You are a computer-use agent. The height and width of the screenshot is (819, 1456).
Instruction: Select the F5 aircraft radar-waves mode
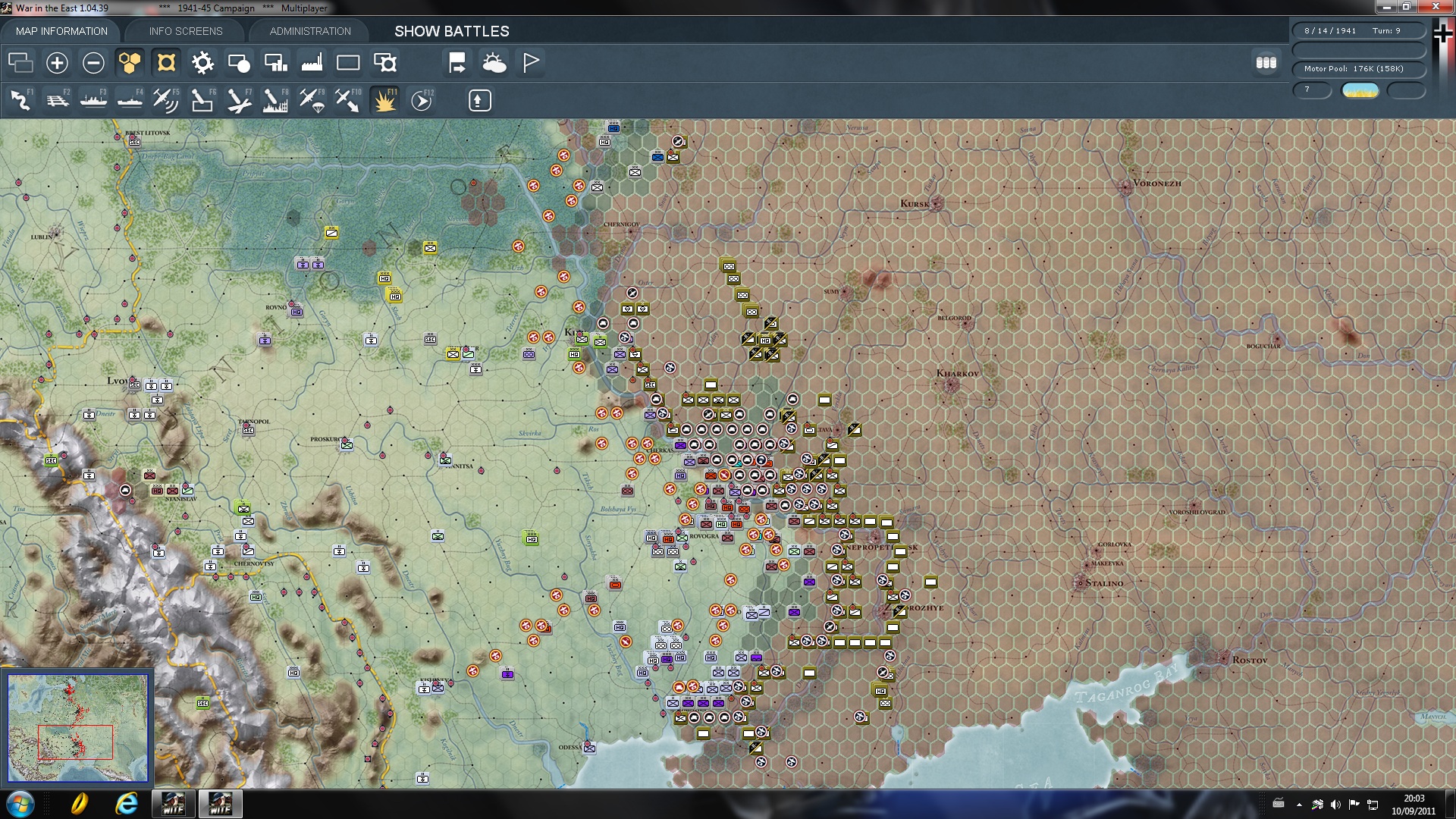166,100
